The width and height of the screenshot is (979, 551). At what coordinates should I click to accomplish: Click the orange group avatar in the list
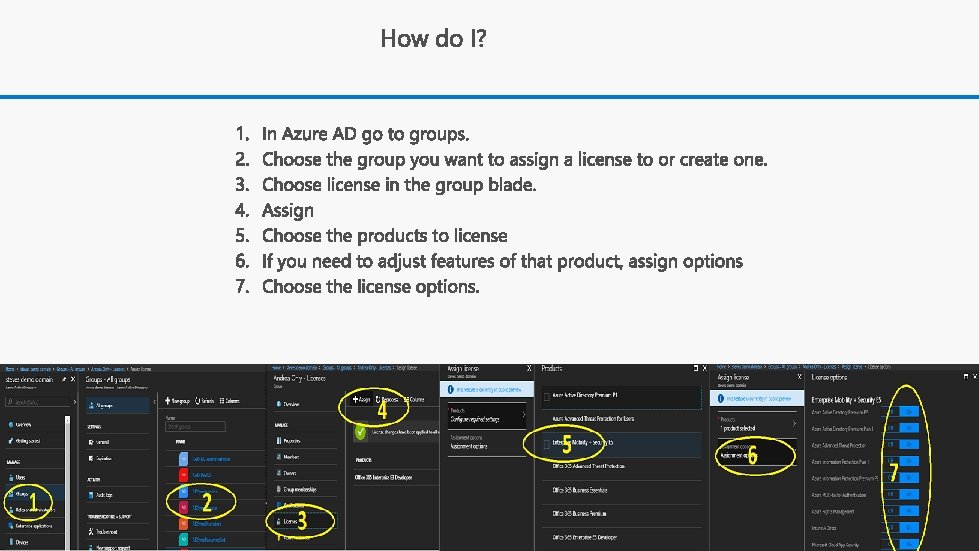click(183, 524)
